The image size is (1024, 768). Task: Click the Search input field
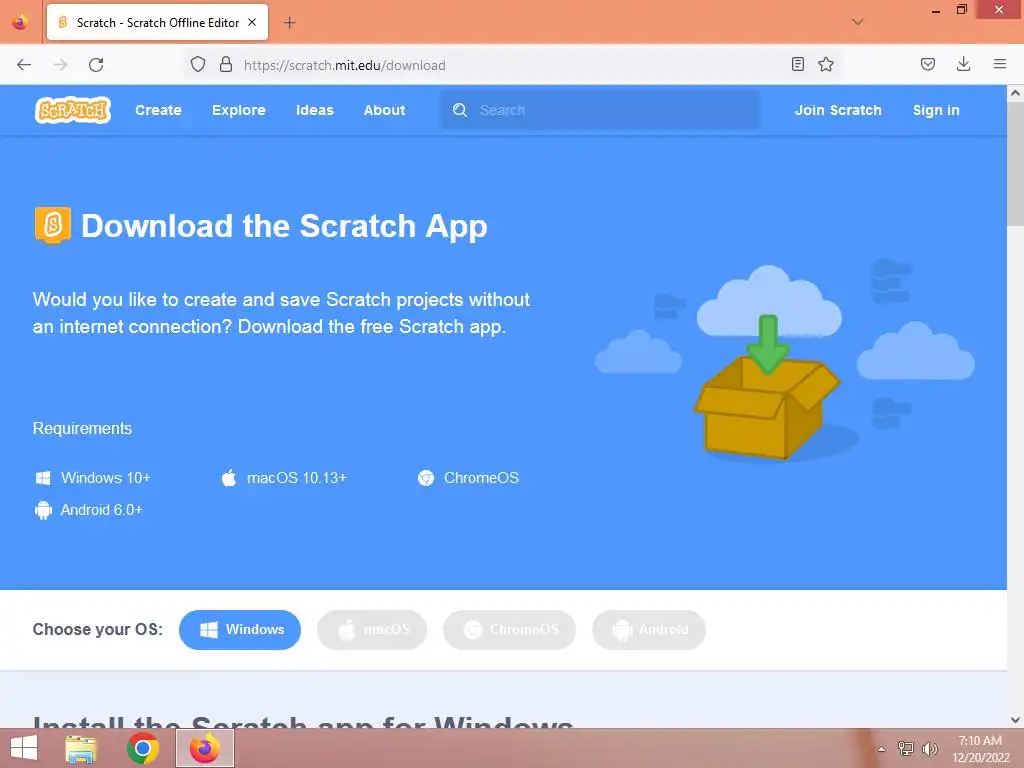click(x=600, y=110)
